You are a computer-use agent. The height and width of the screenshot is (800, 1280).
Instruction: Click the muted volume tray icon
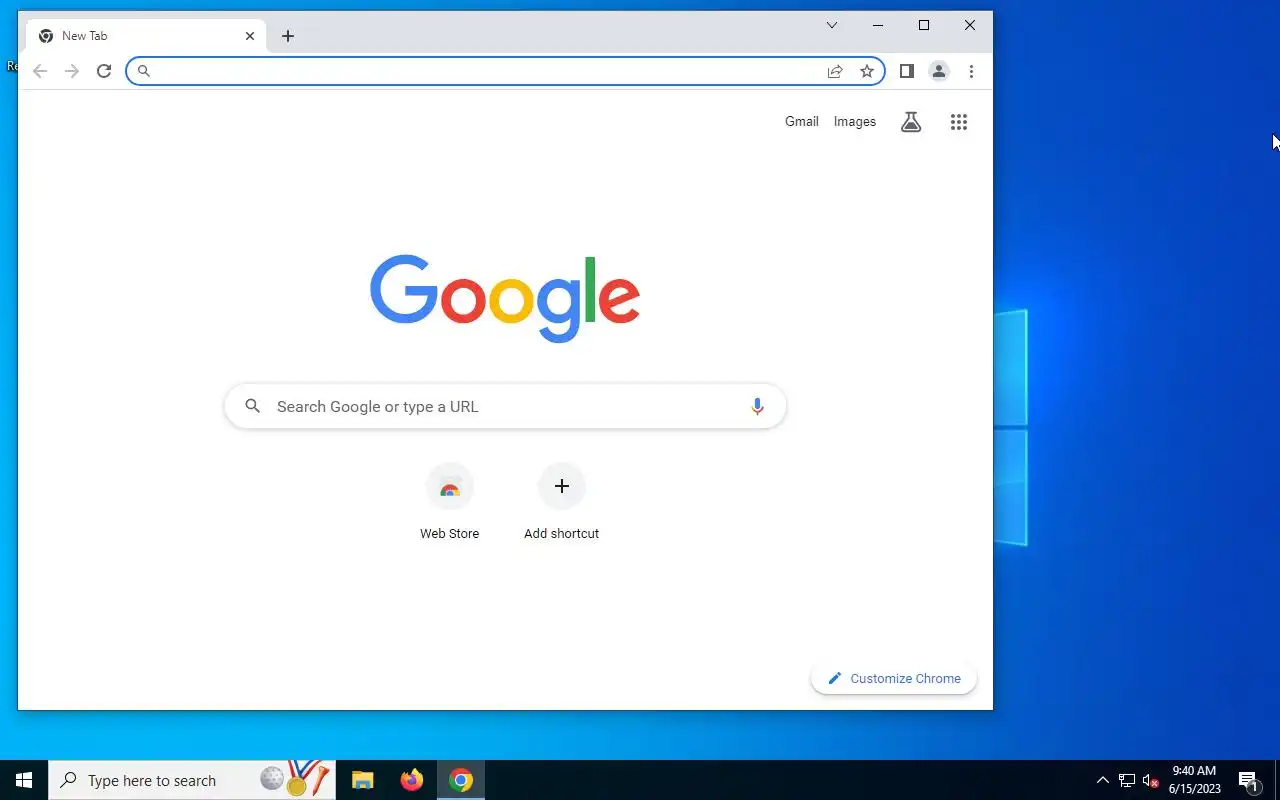(x=1150, y=781)
